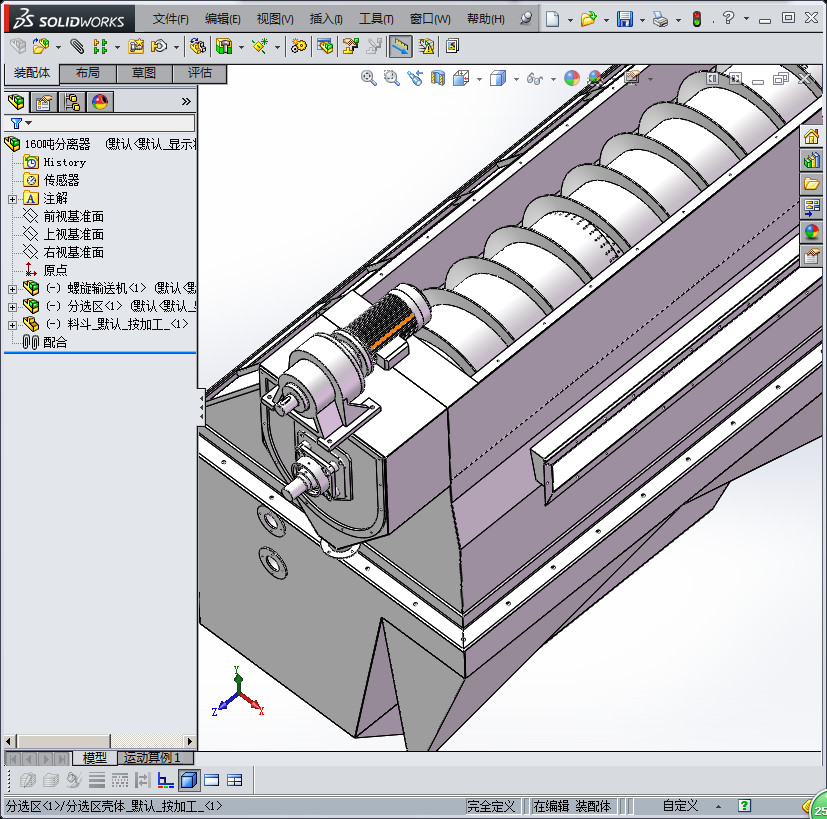The image size is (827, 819).
Task: Open the FeatureManager design tree tab
Action: click(16, 101)
